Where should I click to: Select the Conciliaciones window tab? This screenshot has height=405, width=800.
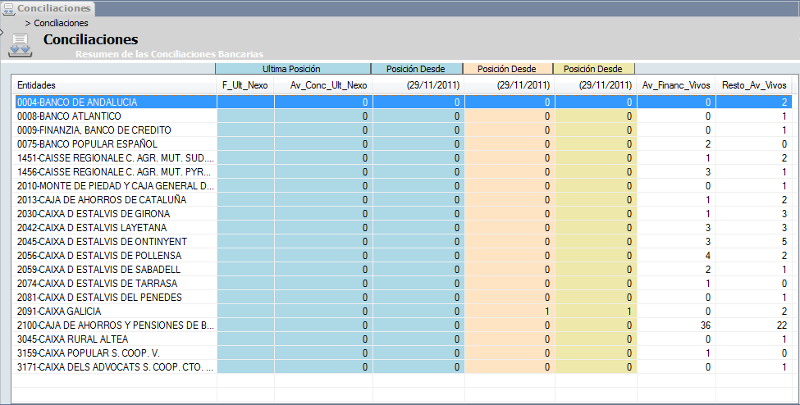pos(47,9)
